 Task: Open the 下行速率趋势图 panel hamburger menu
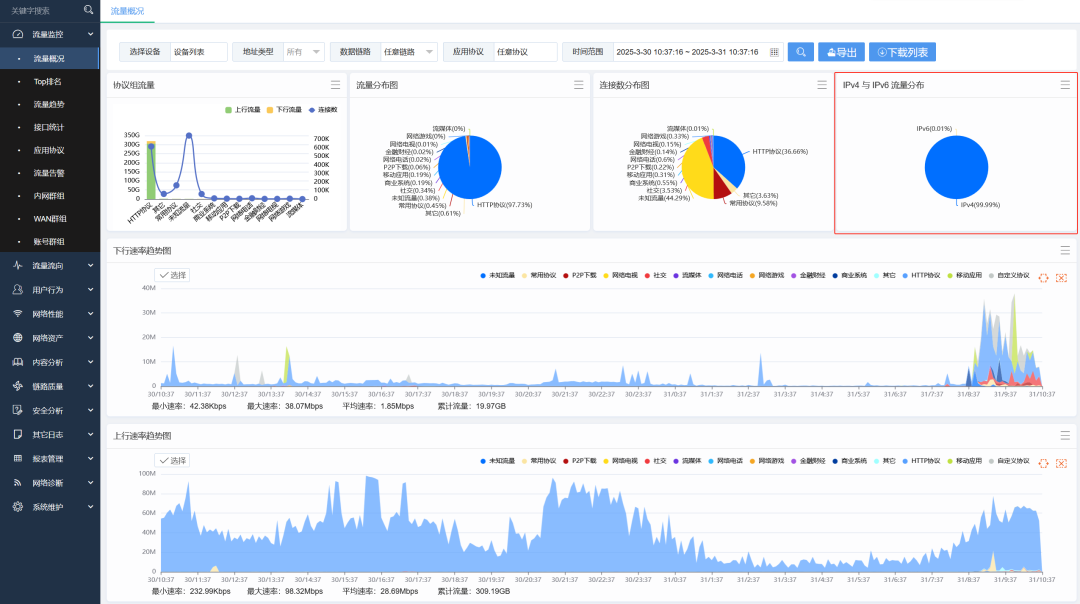[x=1065, y=250]
